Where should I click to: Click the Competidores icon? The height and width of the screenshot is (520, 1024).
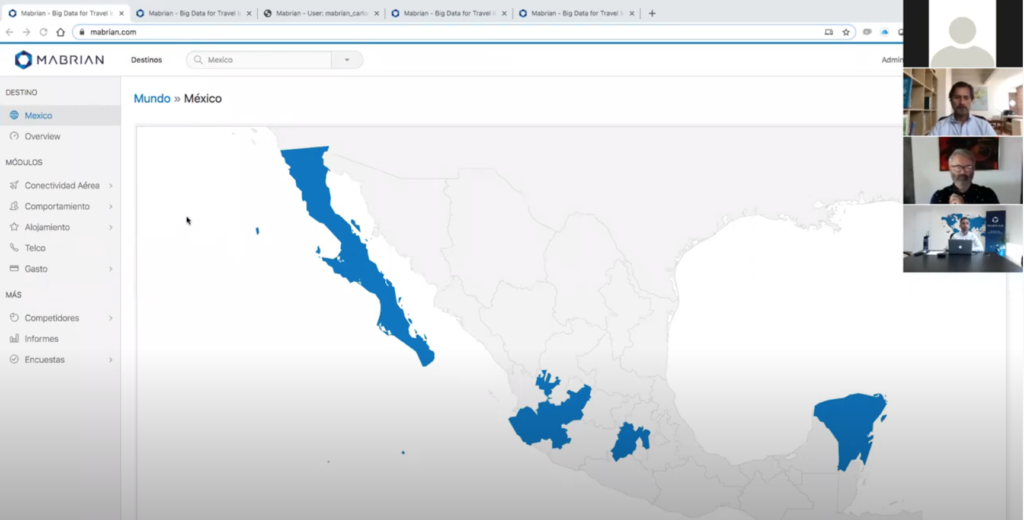coord(14,318)
